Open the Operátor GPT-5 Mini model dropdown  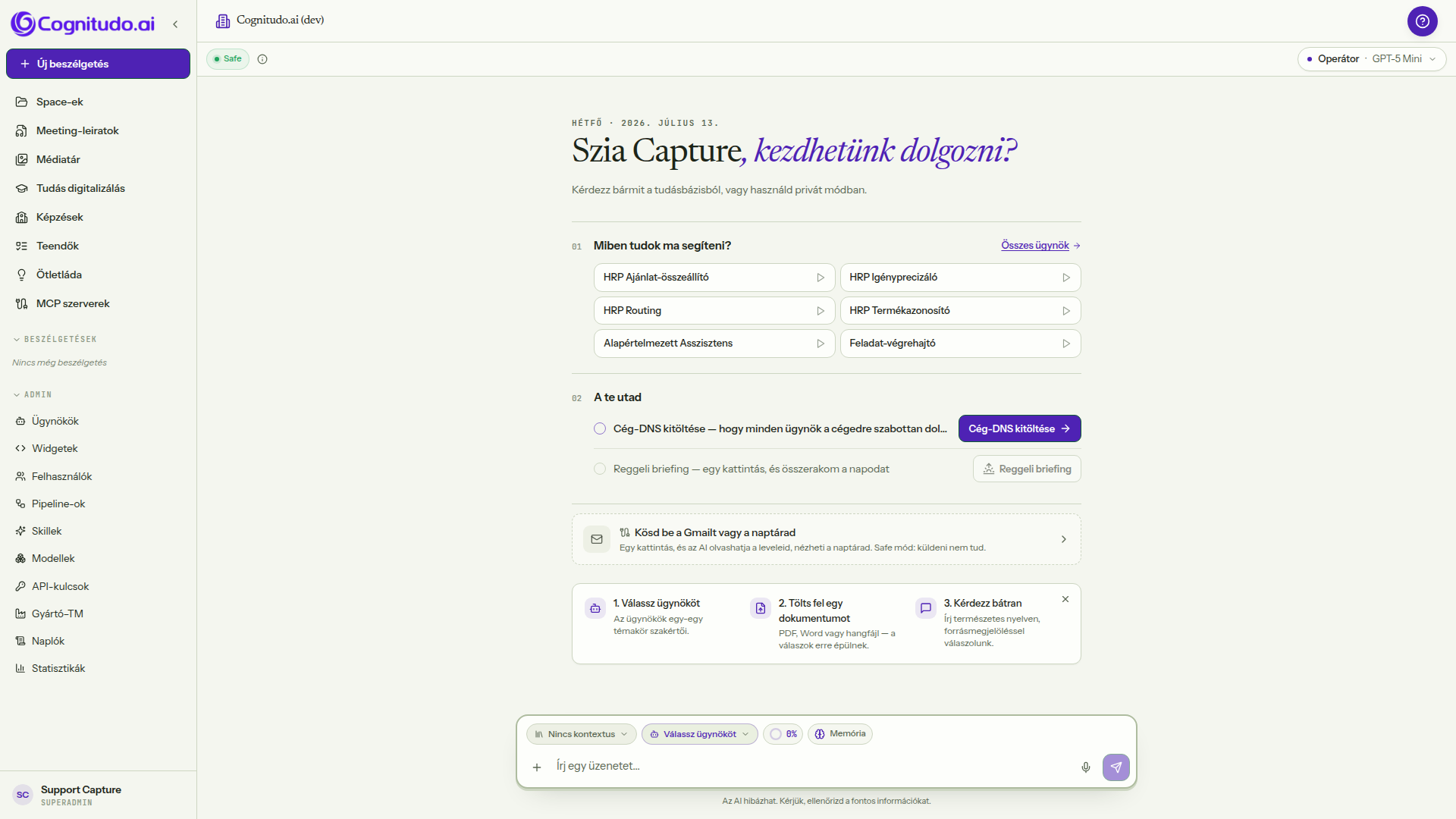point(1371,59)
